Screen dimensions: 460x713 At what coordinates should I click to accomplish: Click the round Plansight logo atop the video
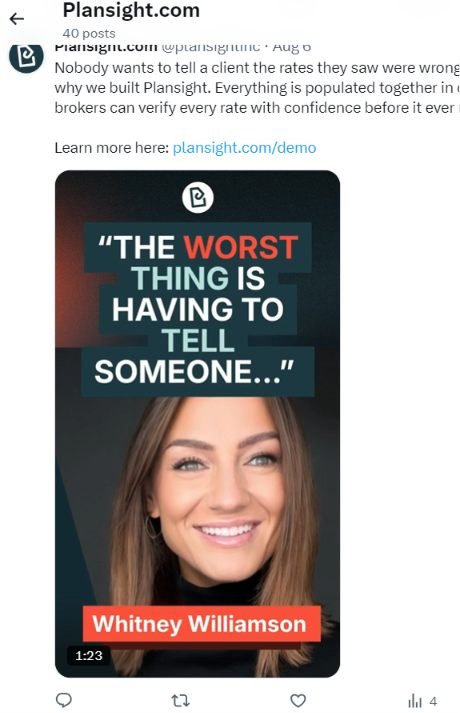pos(198,197)
